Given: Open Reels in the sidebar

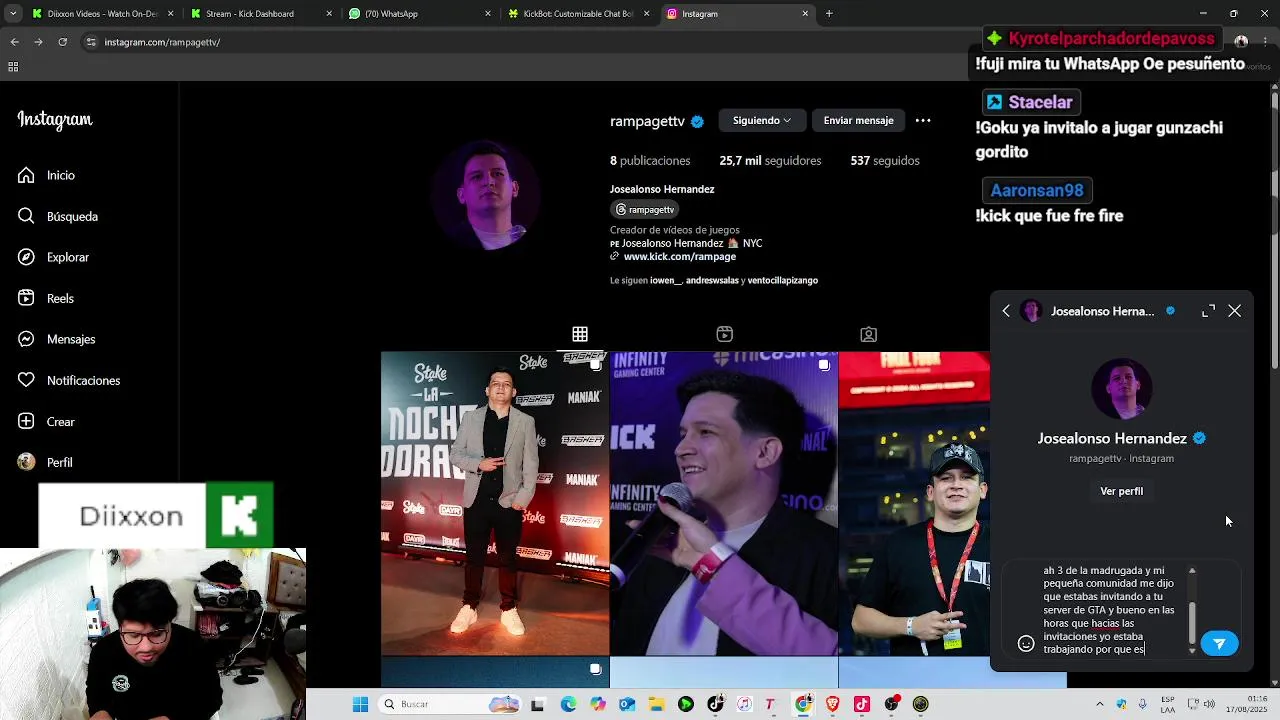Looking at the screenshot, I should [x=46, y=298].
